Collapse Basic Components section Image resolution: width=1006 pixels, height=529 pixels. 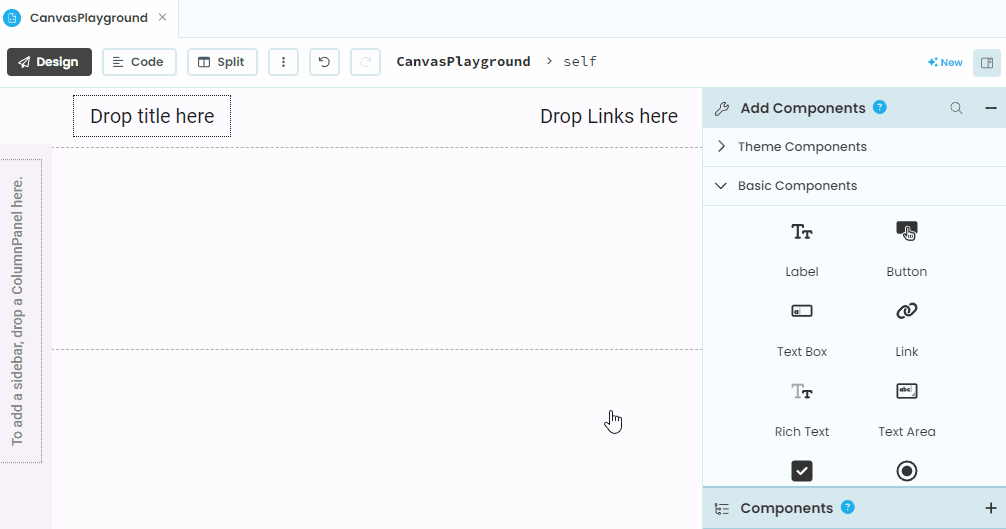coord(855,186)
